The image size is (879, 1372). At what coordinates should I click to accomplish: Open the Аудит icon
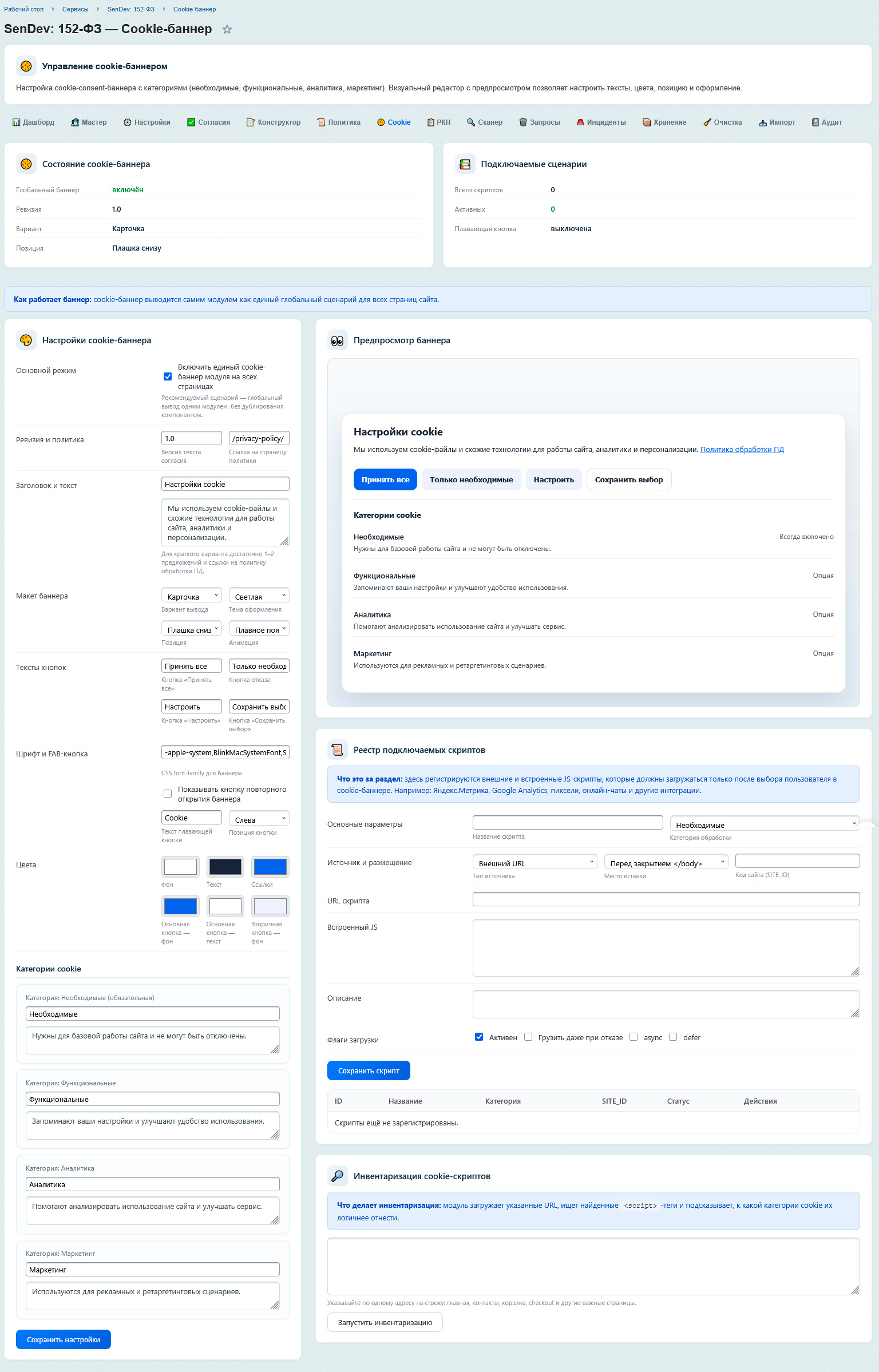[815, 122]
